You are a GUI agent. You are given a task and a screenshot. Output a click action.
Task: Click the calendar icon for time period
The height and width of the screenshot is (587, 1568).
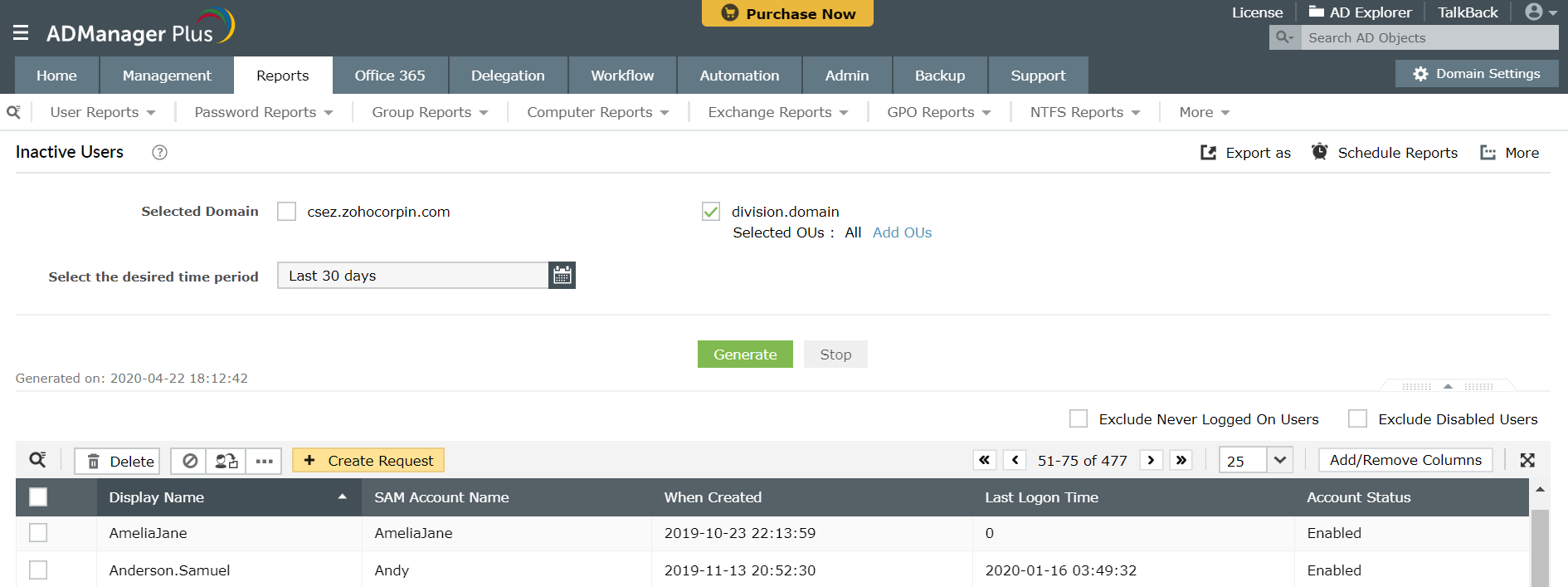coord(562,276)
